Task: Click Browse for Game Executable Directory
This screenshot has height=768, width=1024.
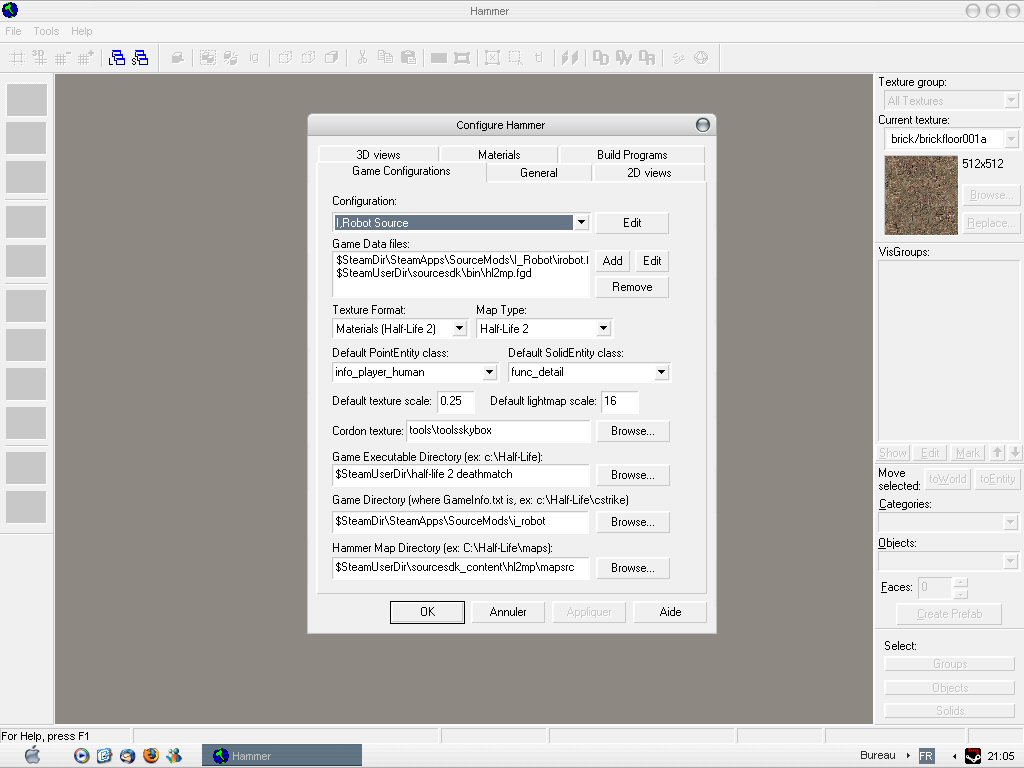Action: [633, 475]
